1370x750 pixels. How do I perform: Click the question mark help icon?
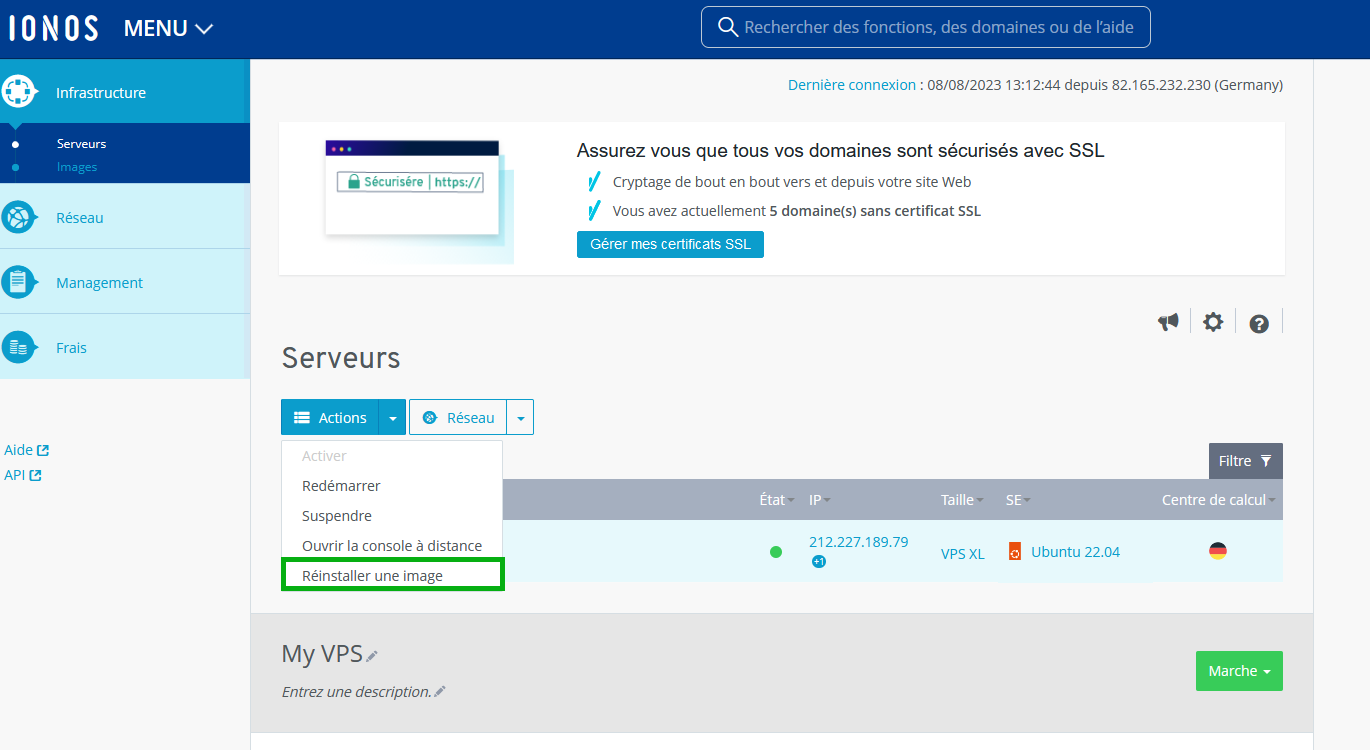tap(1259, 323)
